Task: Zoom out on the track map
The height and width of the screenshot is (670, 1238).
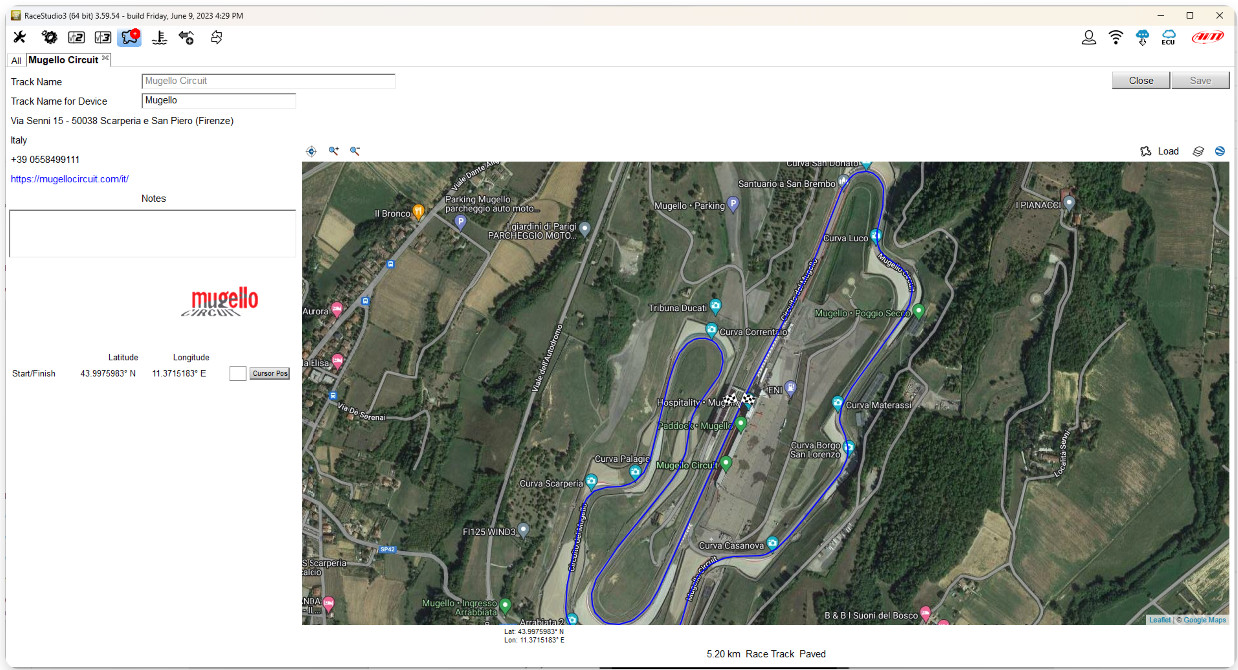Action: 355,151
